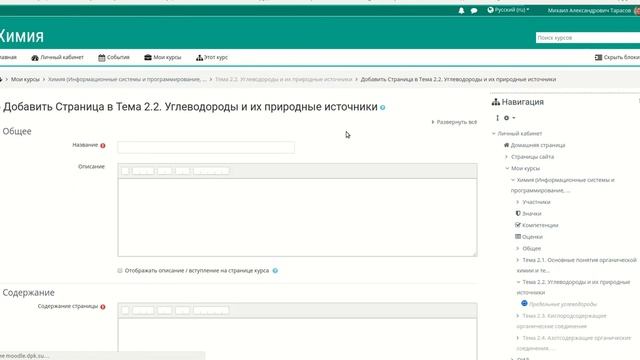Click help icon next to Отображать описание
640x360 pixels.
pos(275,271)
